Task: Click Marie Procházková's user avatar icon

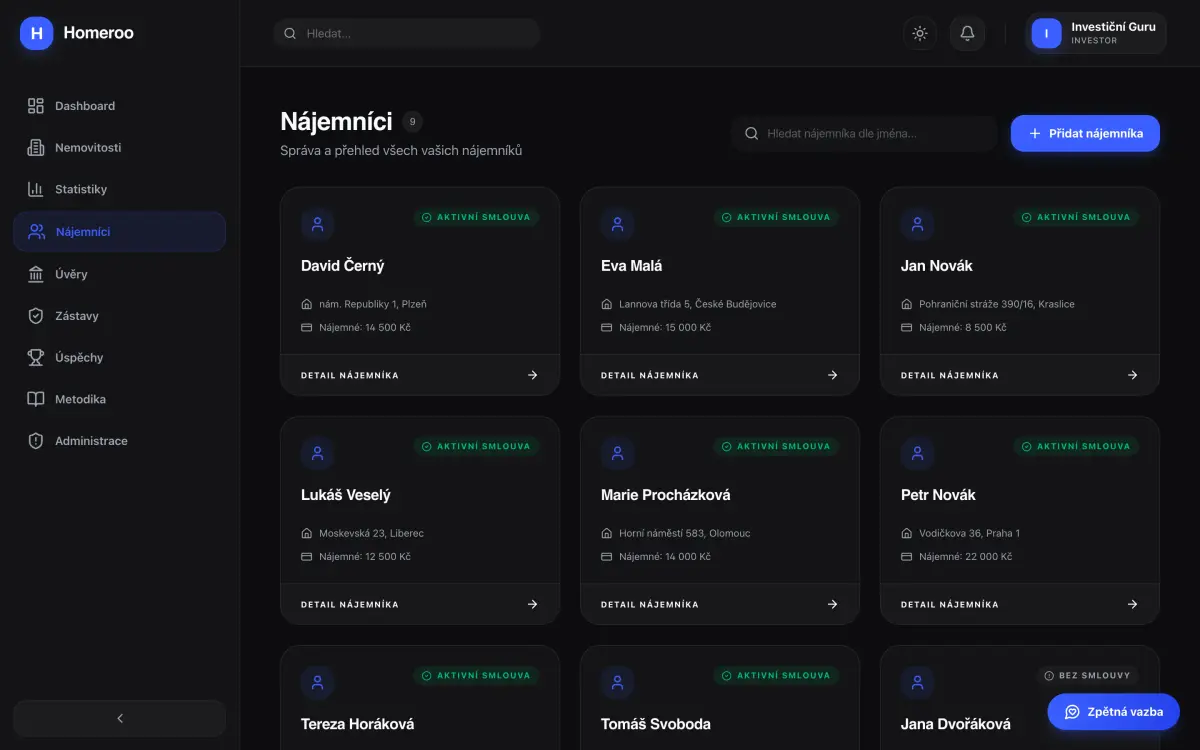Action: click(618, 453)
